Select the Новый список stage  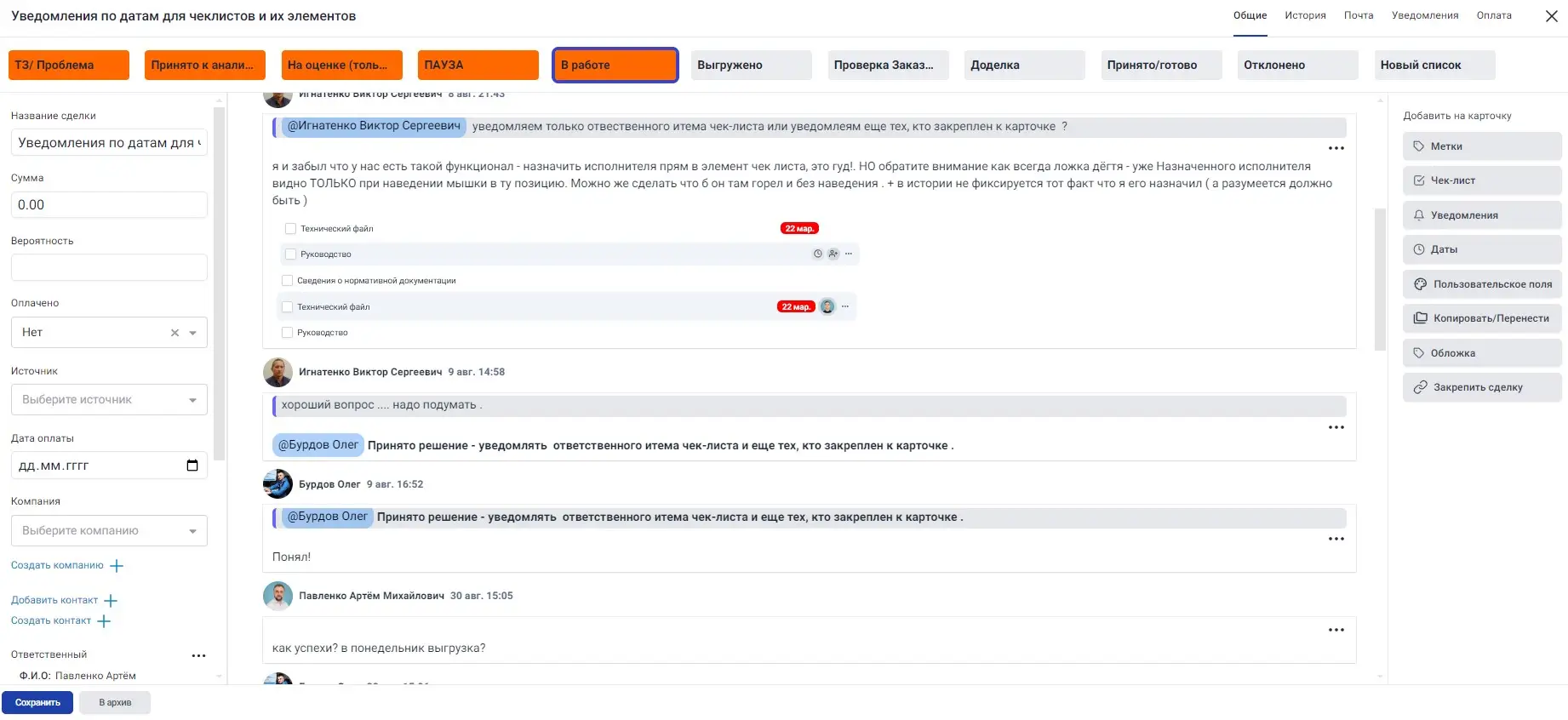[1435, 65]
